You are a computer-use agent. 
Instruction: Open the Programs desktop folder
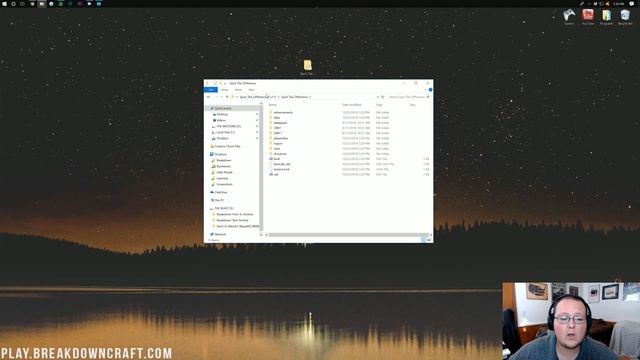pos(607,16)
